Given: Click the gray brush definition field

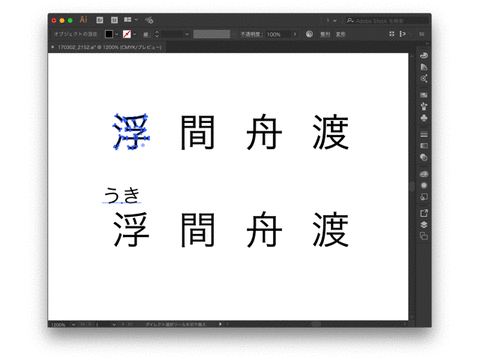Looking at the screenshot, I should pyautogui.click(x=212, y=34).
